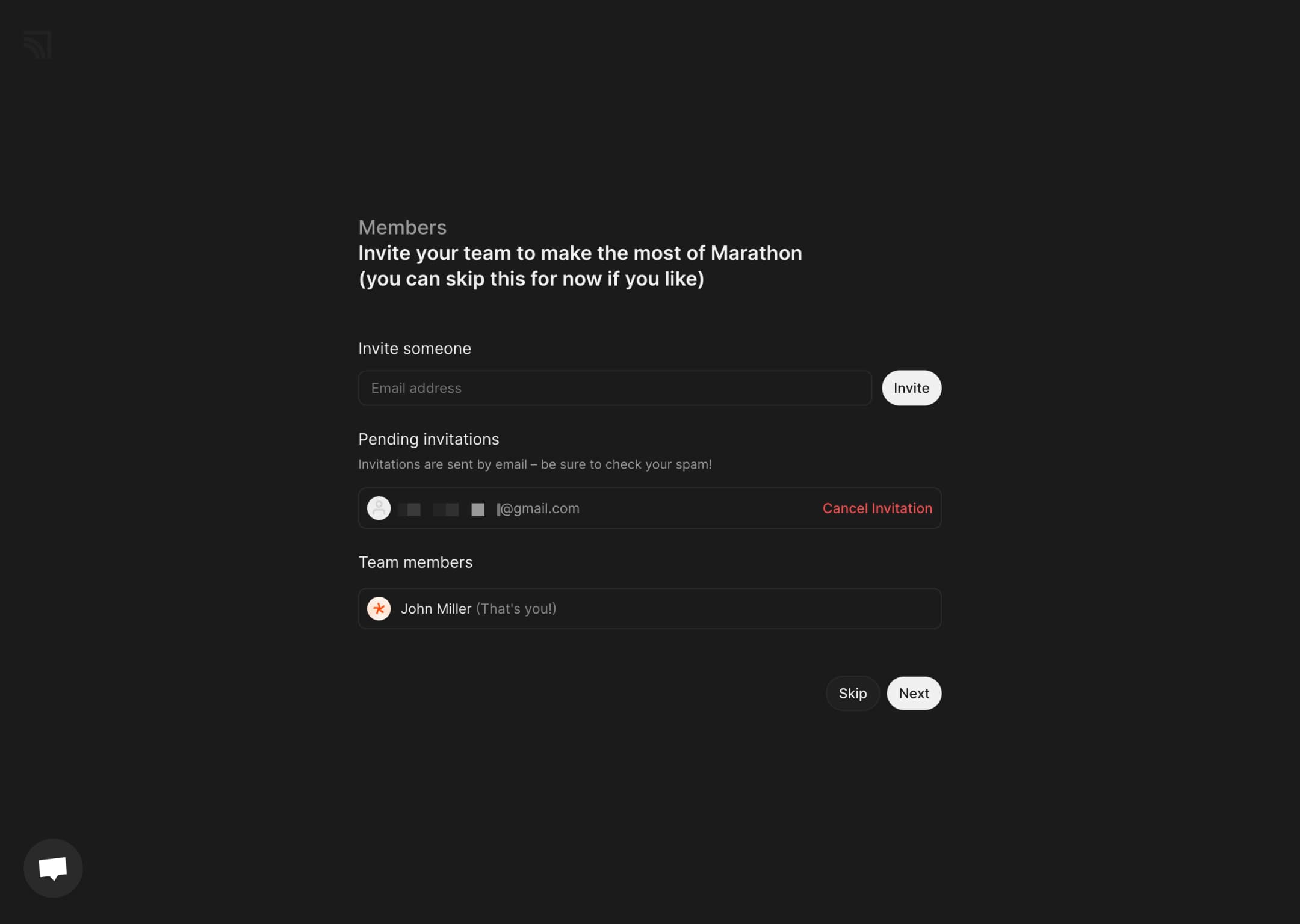Click the Skip button to bypass this step
1300x924 pixels.
pyautogui.click(x=853, y=693)
